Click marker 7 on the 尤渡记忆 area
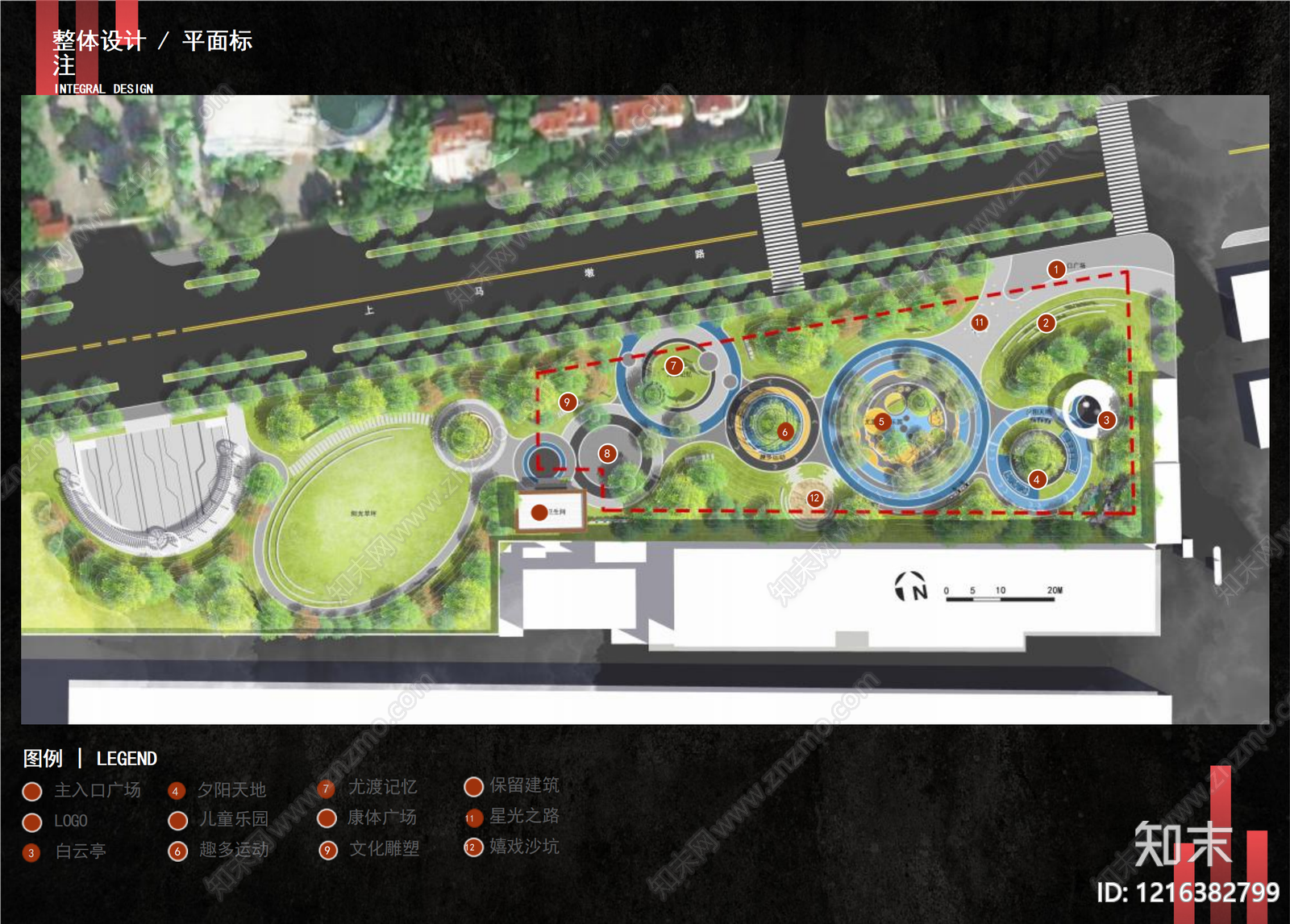Viewport: 1290px width, 924px height. [x=672, y=364]
